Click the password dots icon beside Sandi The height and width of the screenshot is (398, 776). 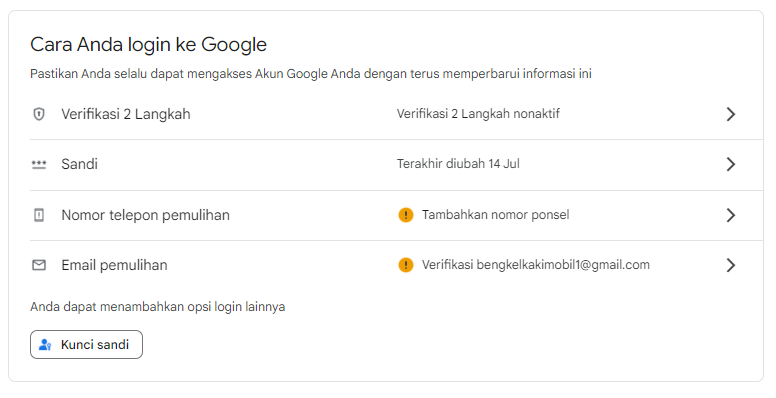(39, 164)
